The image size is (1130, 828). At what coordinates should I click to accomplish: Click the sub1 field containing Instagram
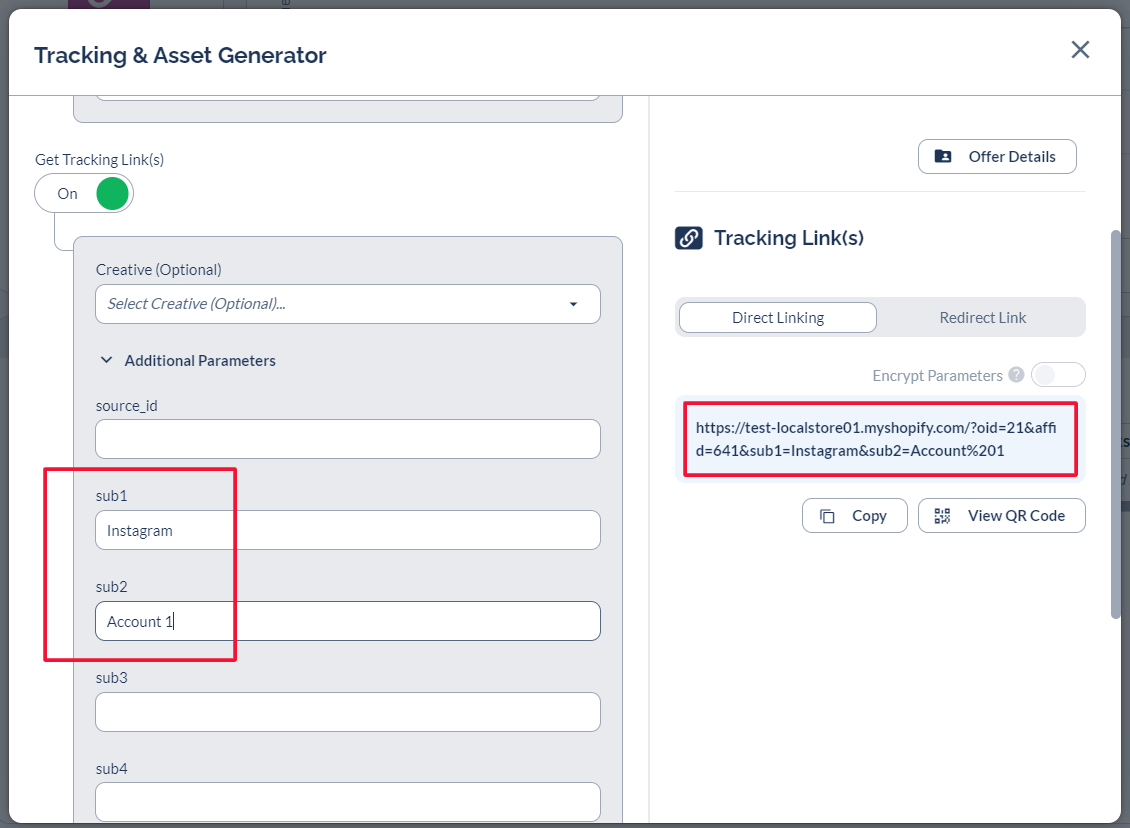348,531
